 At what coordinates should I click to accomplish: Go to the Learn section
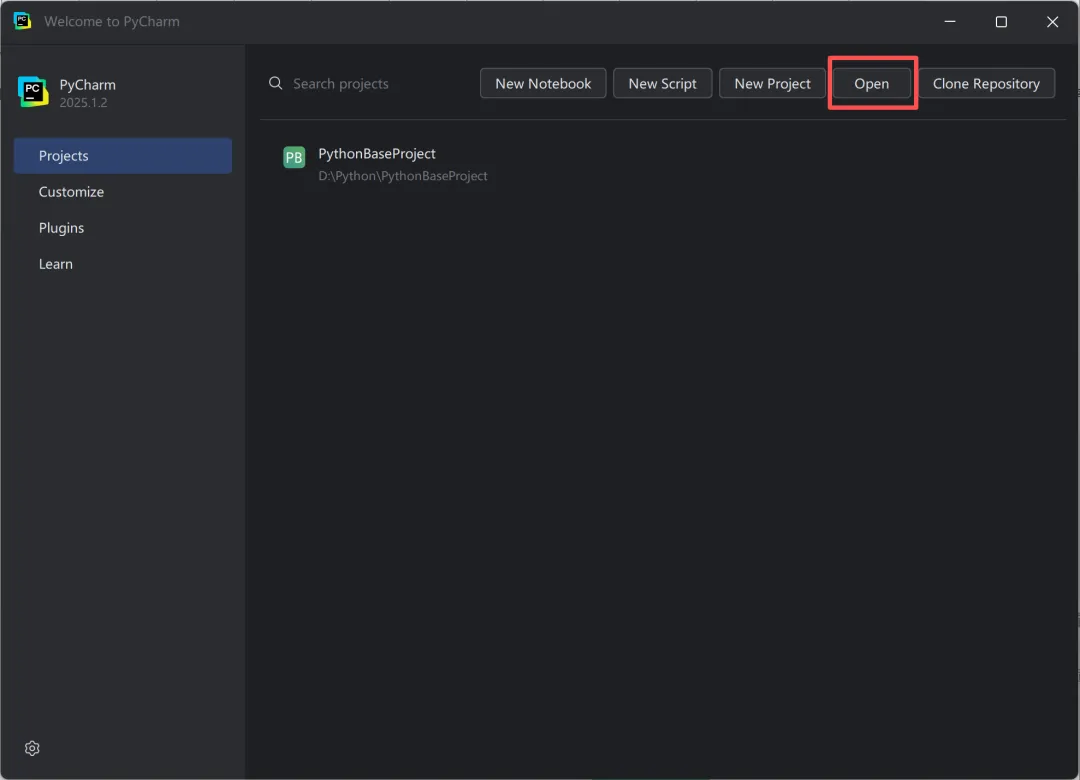click(123, 264)
